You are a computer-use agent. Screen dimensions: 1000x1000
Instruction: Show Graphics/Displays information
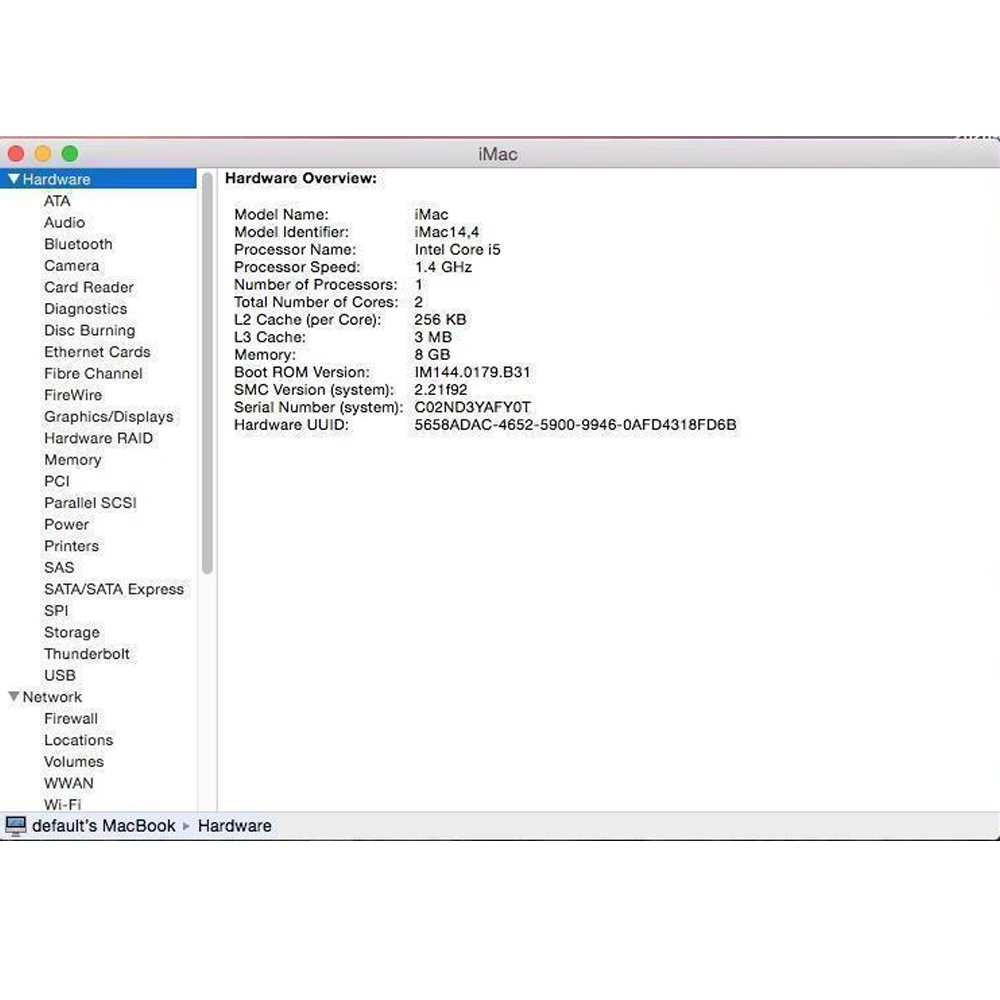click(x=108, y=417)
